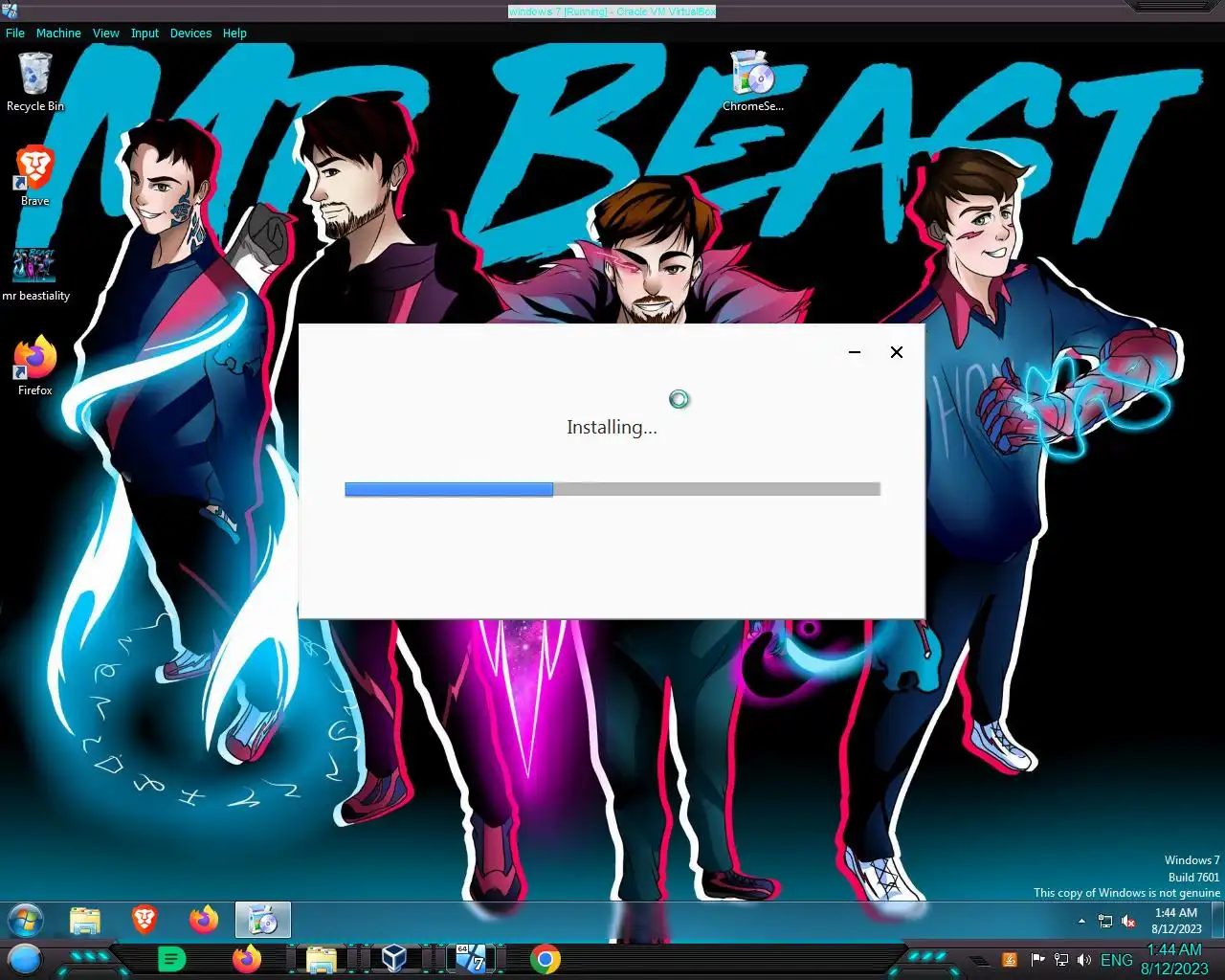1225x980 pixels.
Task: Switch the ENG input language indicator
Action: tap(1117, 960)
